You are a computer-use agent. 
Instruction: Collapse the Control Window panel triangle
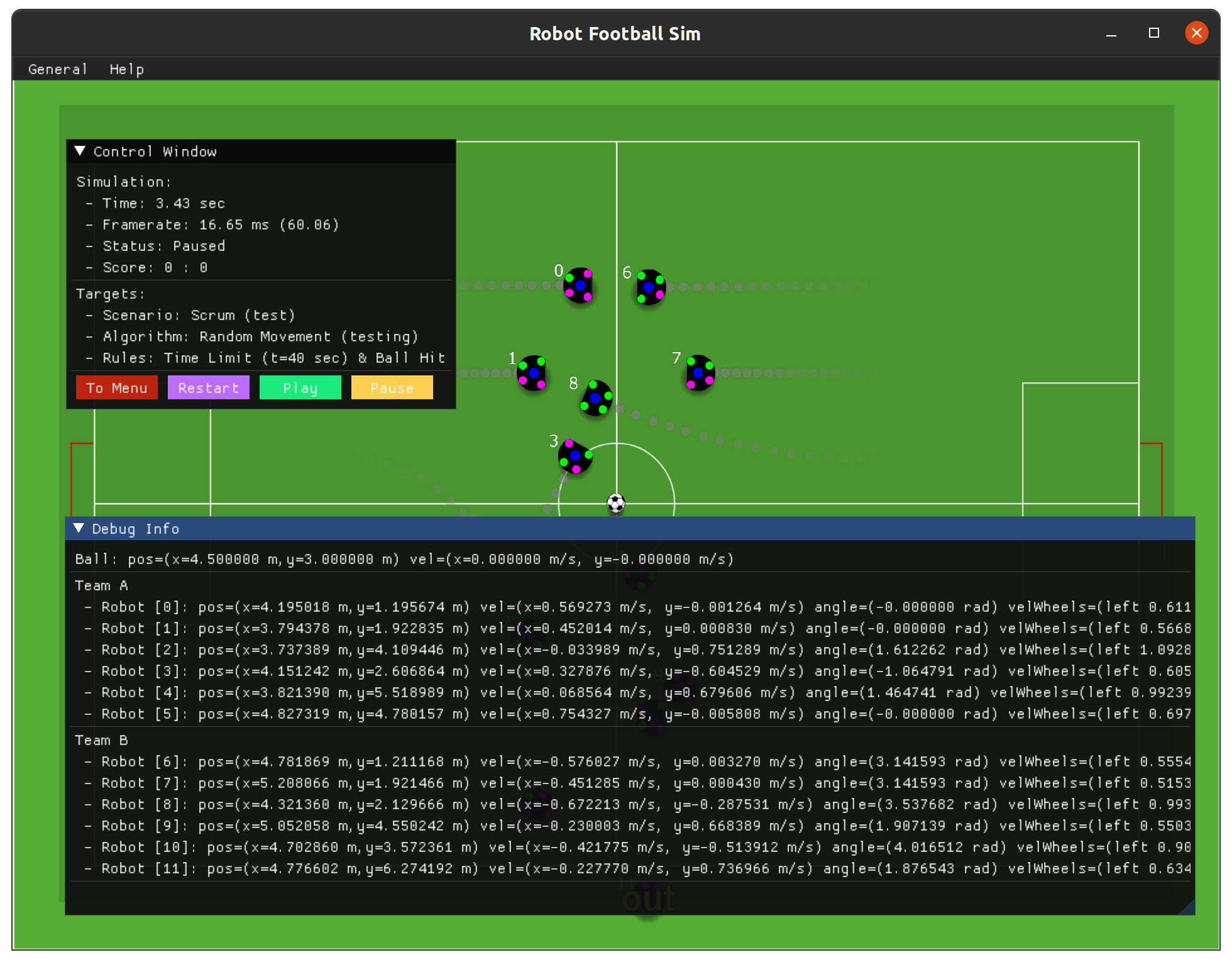[80, 151]
